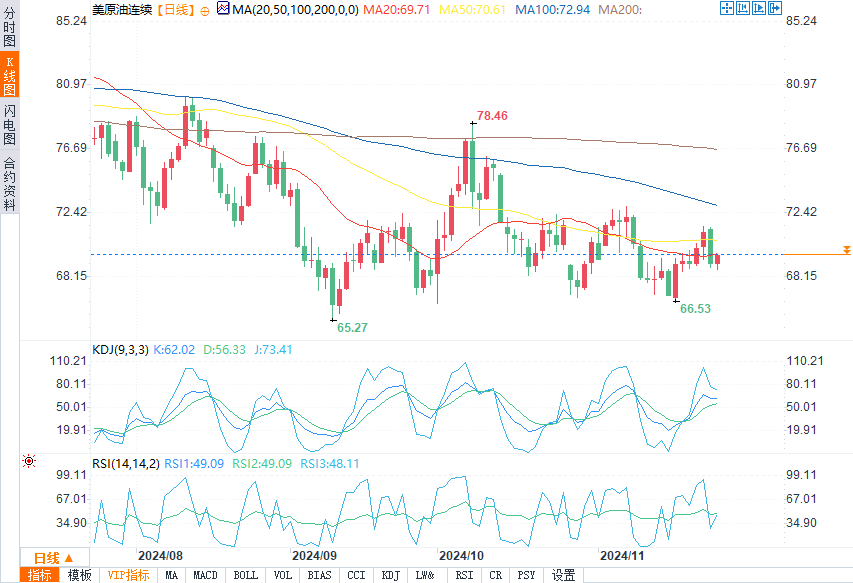Image resolution: width=853 pixels, height=583 pixels.
Task: Click the MA(20,50,100,200,0,0) parameter label
Action: click(295, 9)
